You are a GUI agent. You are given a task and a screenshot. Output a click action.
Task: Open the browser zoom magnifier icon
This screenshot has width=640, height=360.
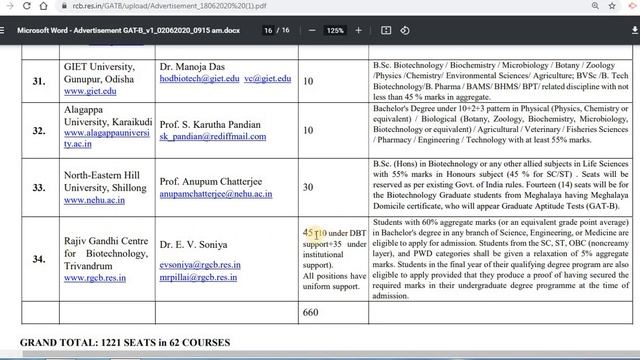point(595,6)
